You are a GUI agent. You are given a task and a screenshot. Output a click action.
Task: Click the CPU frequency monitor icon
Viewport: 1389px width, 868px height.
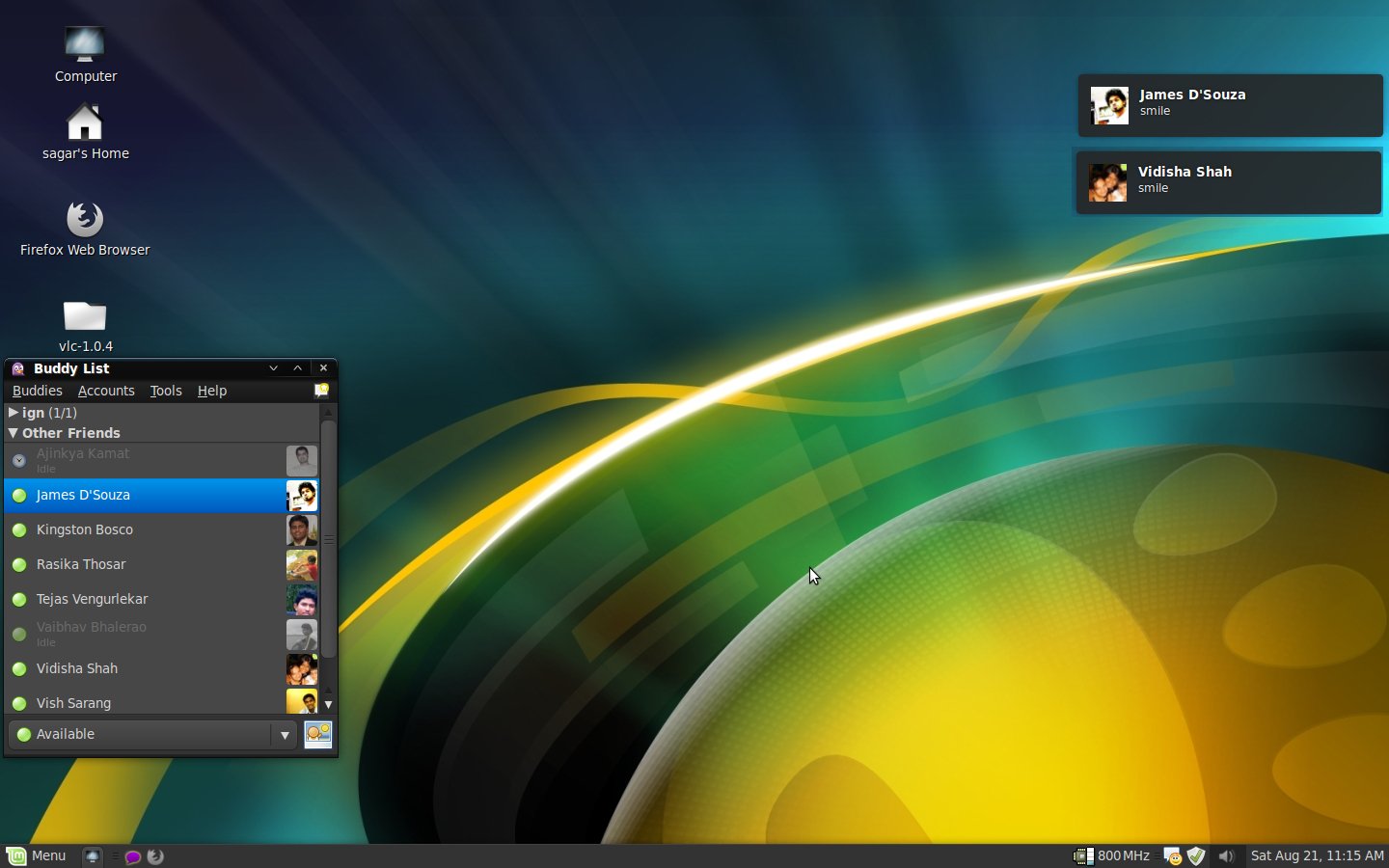click(1083, 855)
